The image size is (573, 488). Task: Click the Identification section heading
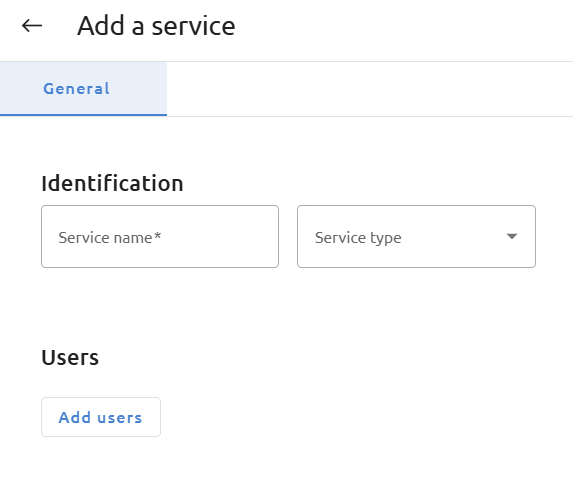(x=112, y=183)
